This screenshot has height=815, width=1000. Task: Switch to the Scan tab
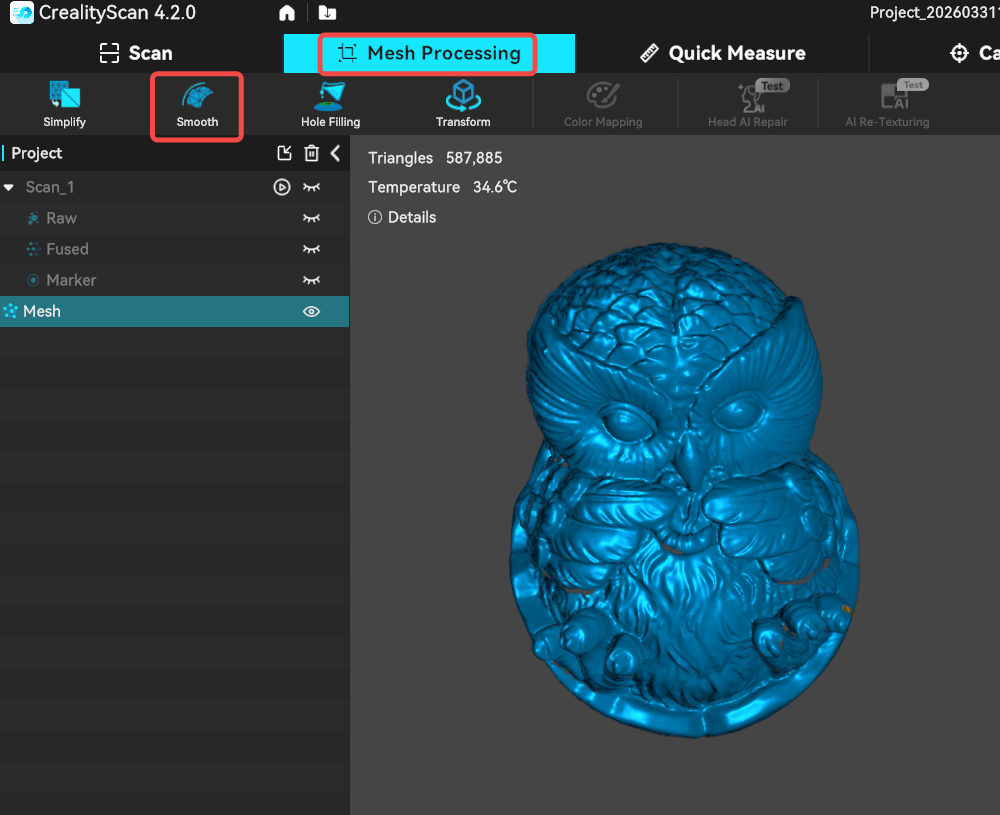pos(136,53)
